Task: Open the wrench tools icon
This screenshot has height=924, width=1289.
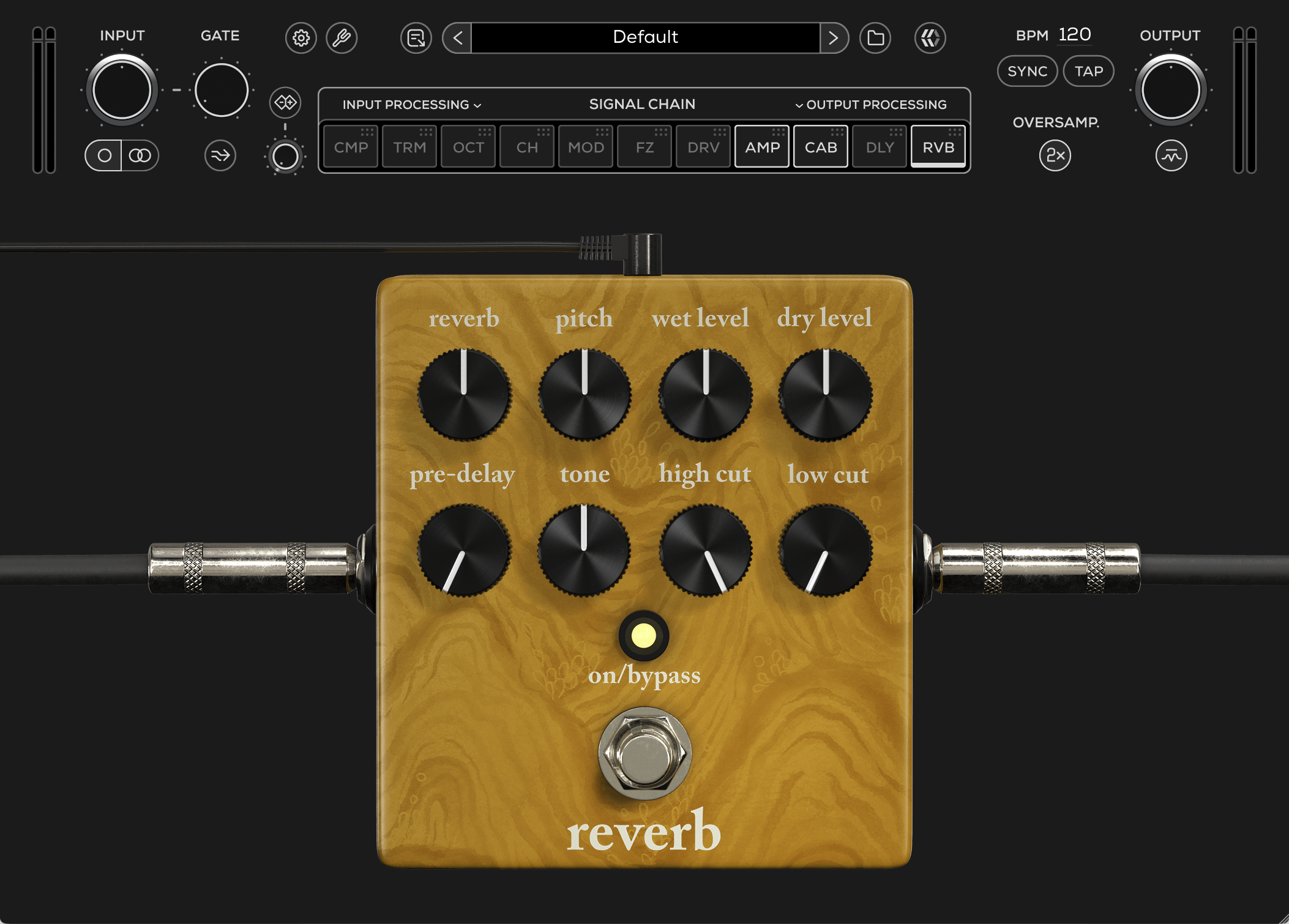Action: coord(342,38)
